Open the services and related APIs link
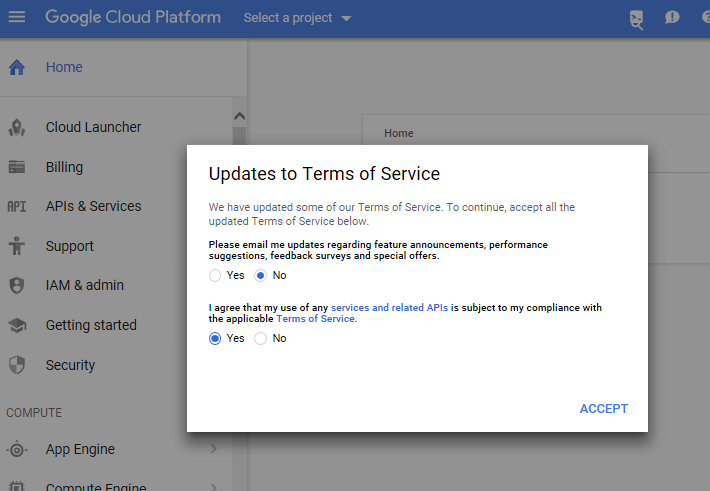The width and height of the screenshot is (710, 491). (x=389, y=308)
